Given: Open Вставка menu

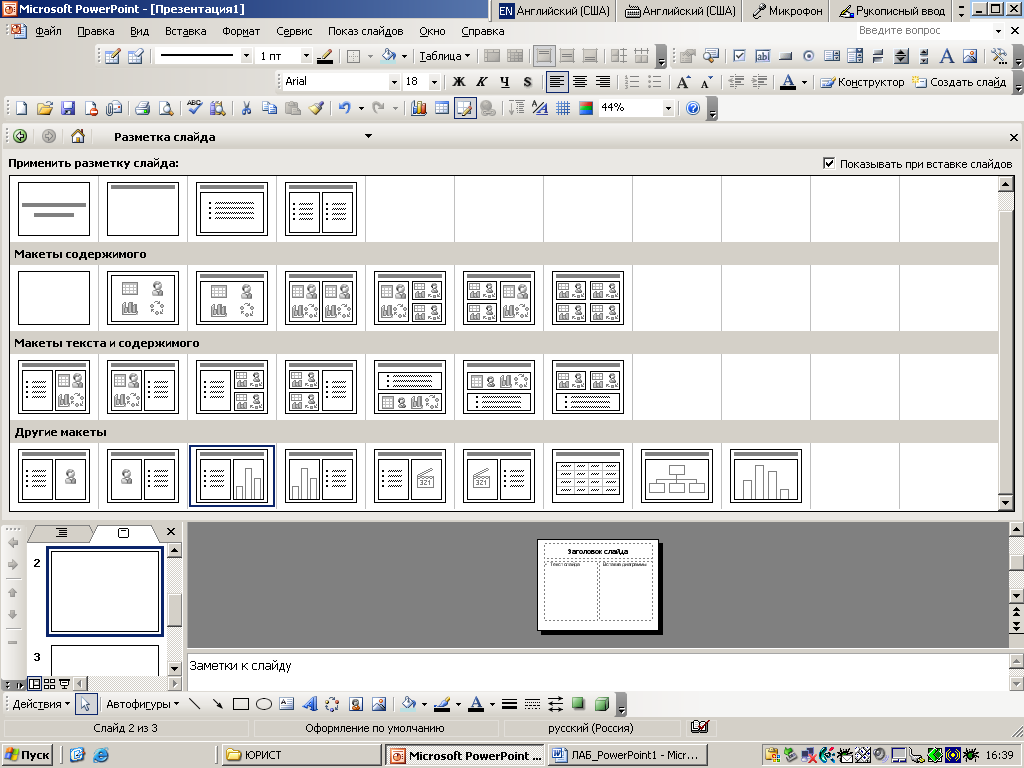Looking at the screenshot, I should point(185,31).
